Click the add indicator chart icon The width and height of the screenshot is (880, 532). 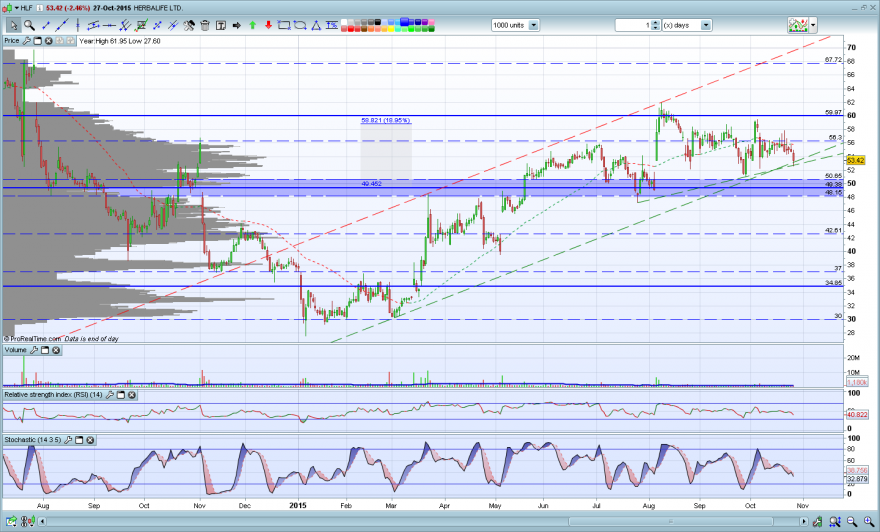[x=798, y=25]
